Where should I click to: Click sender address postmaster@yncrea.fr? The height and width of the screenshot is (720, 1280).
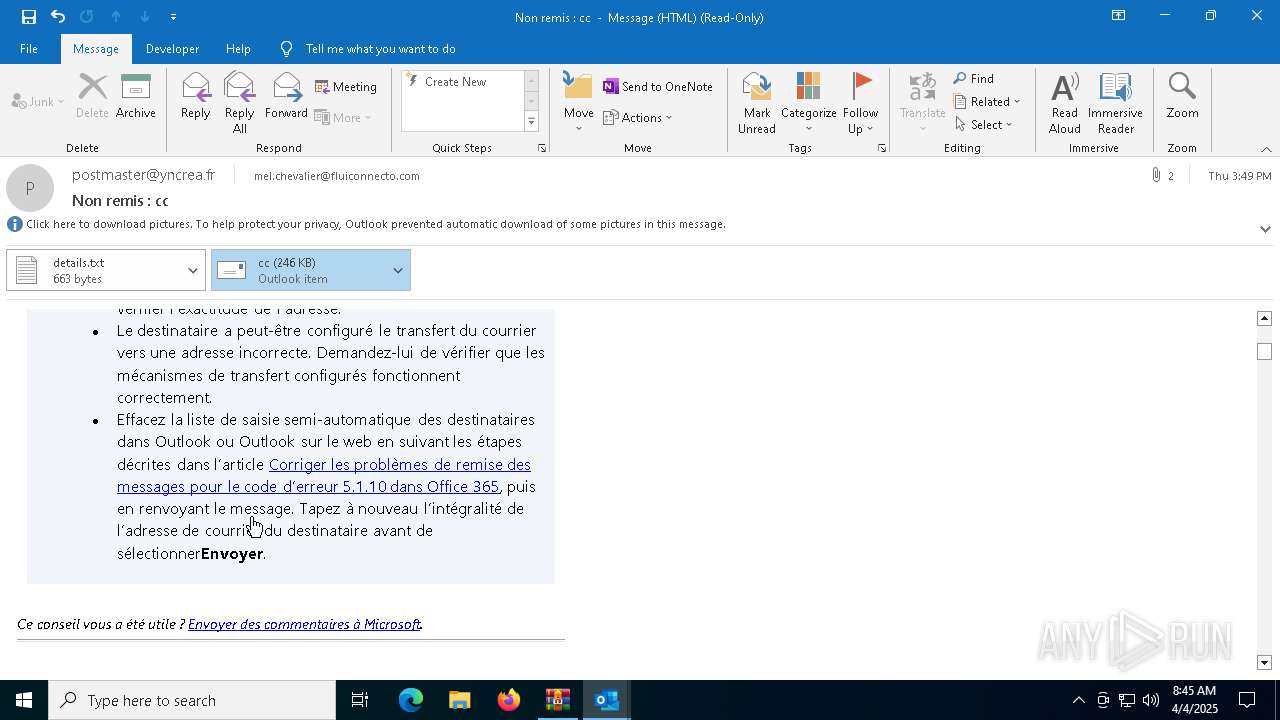(x=143, y=175)
